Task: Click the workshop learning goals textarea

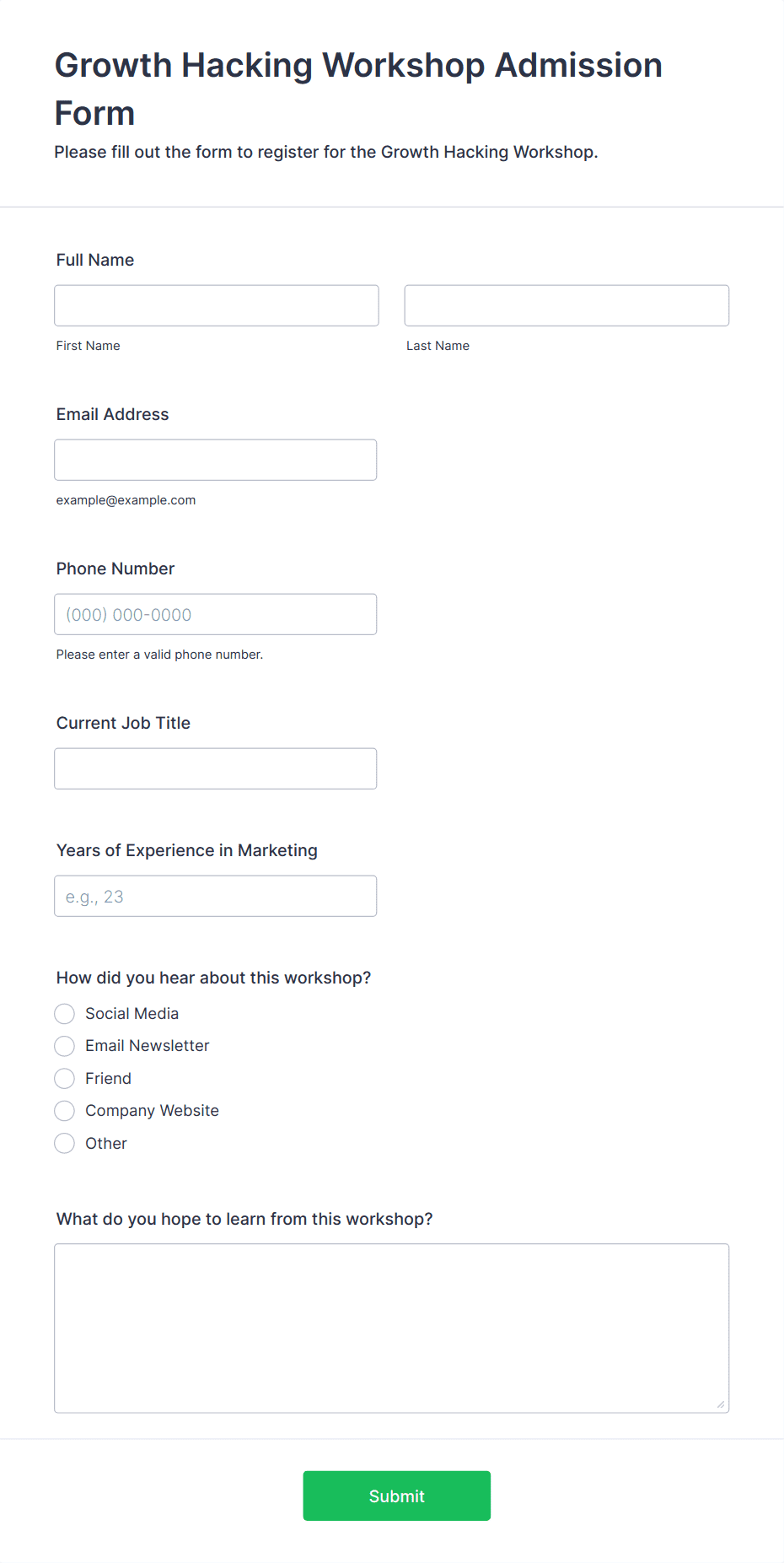Action: 392,1329
